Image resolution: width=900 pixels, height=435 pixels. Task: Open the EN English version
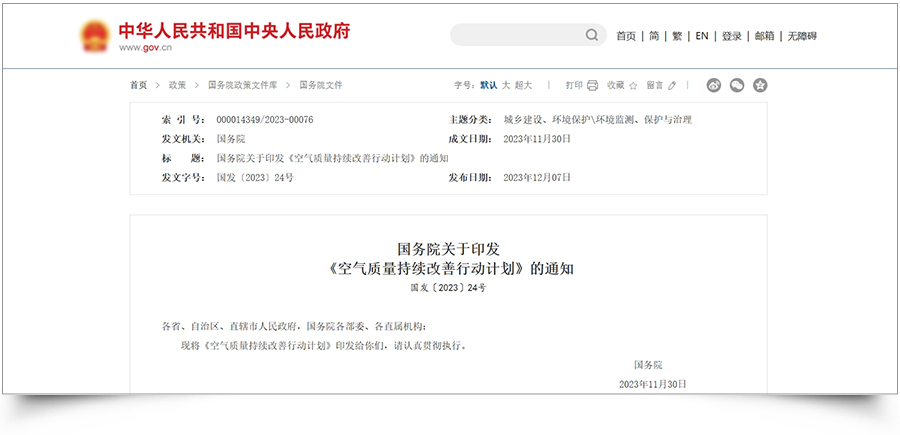tap(702, 36)
